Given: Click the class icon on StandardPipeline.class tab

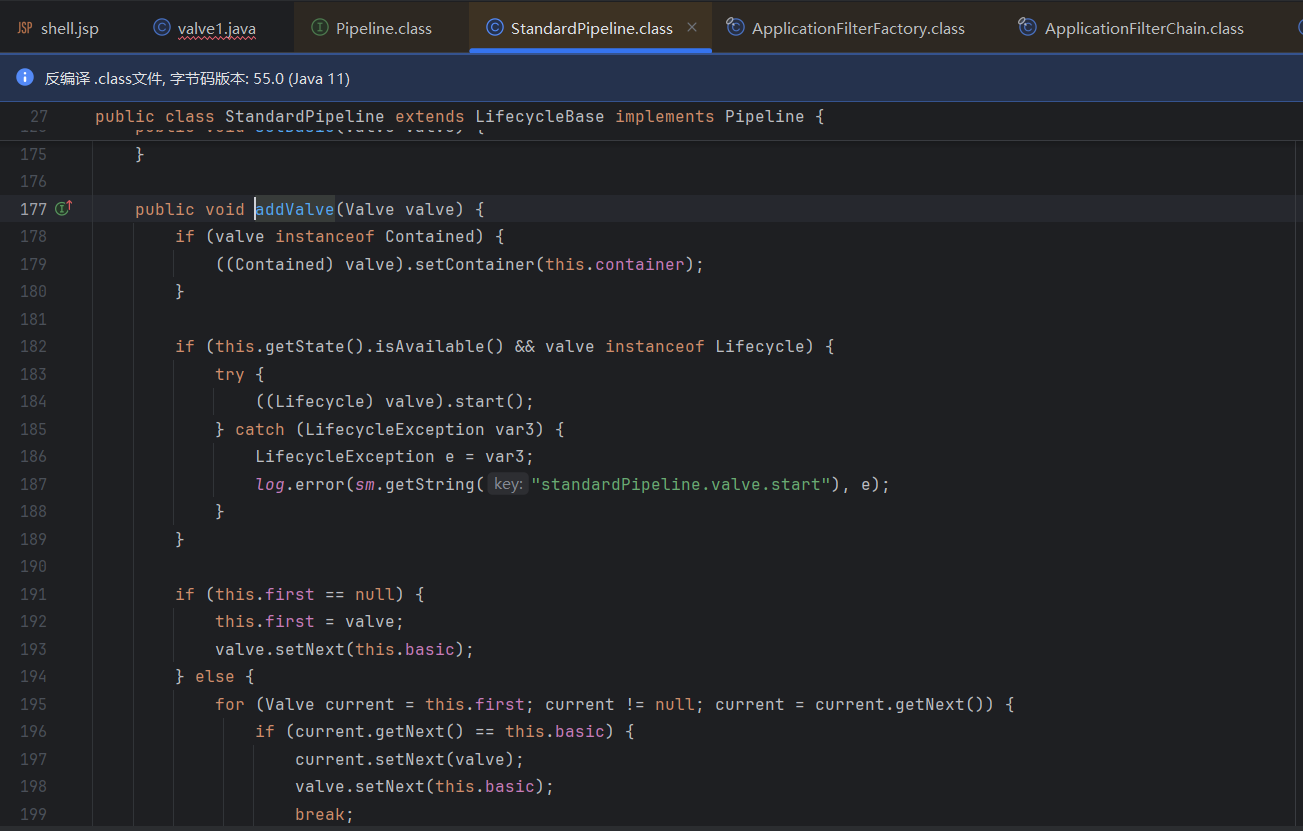Looking at the screenshot, I should coord(494,28).
